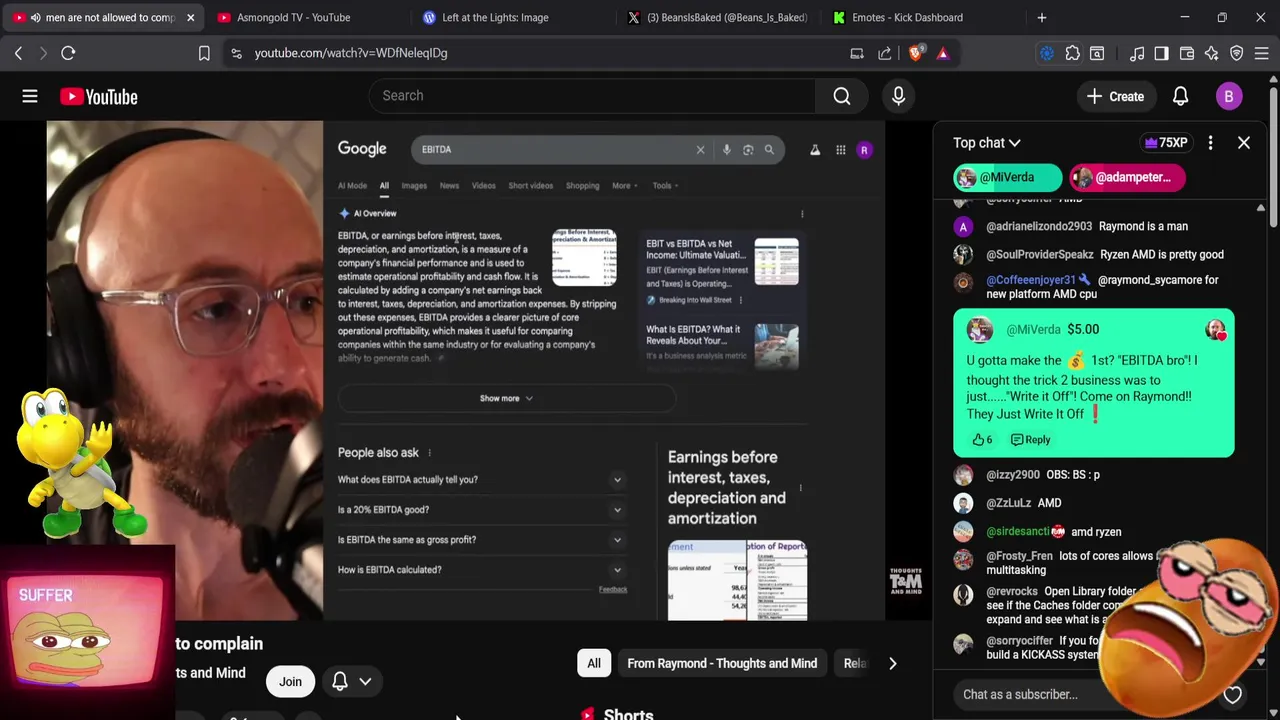
Task: Click the Join channel button
Action: (290, 681)
